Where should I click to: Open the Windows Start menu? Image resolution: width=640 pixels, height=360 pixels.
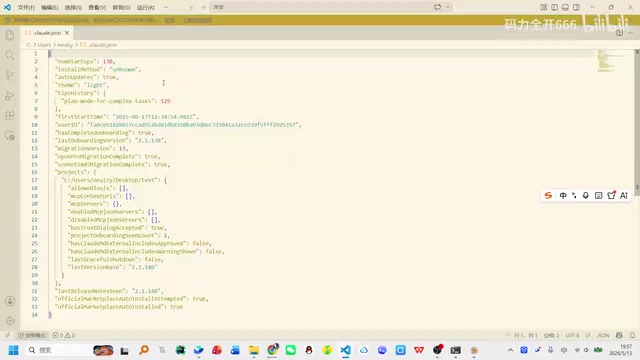click(x=13, y=350)
